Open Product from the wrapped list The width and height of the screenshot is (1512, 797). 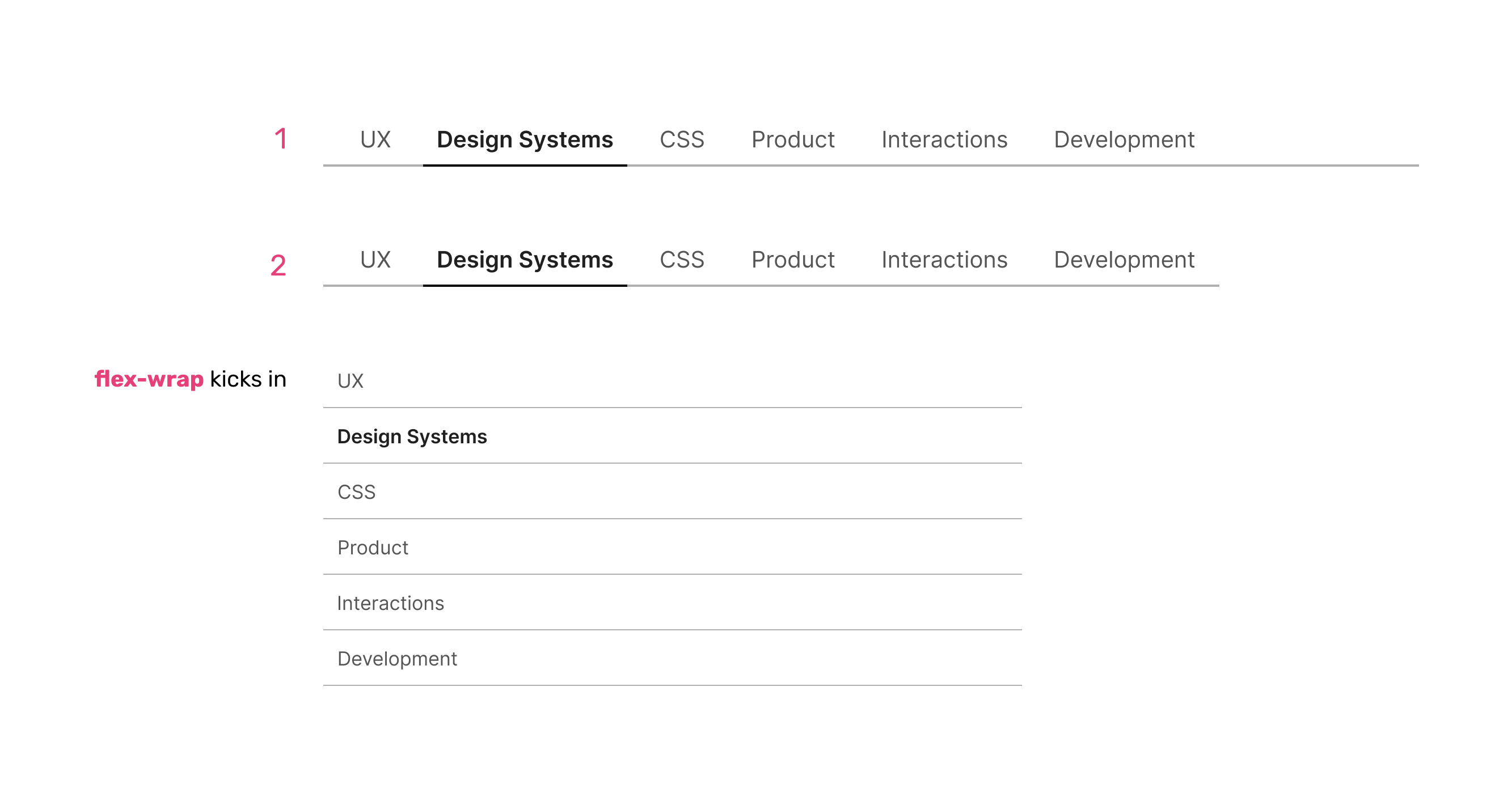[x=372, y=547]
